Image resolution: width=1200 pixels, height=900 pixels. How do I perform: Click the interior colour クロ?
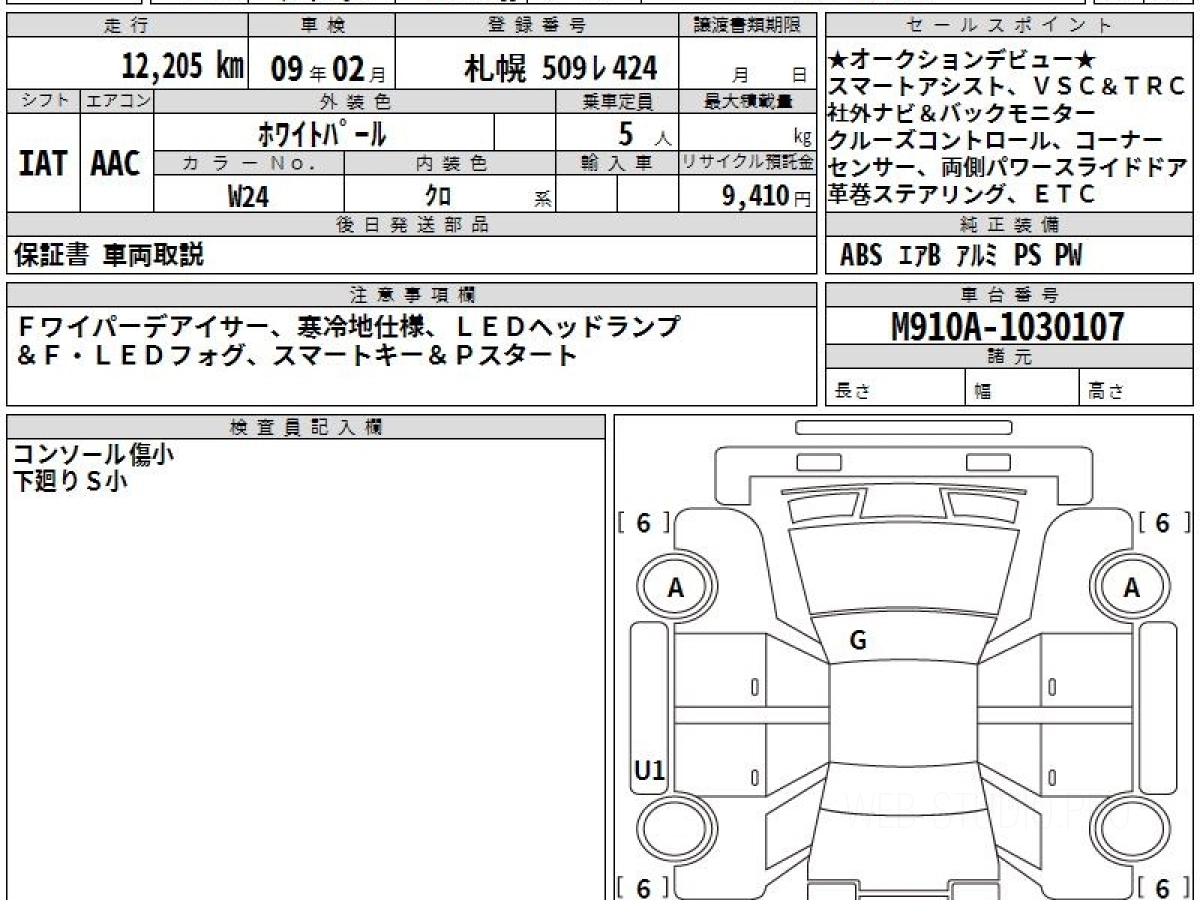[438, 196]
